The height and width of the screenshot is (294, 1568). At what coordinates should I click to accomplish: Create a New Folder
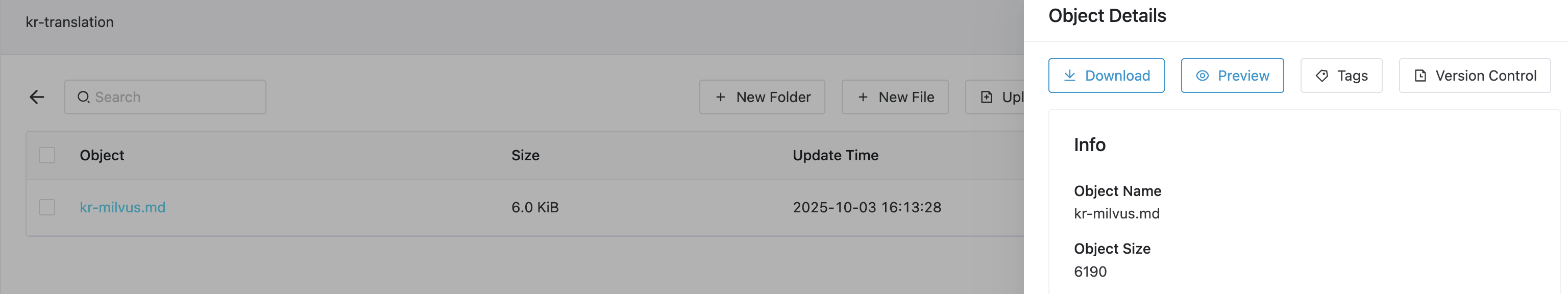point(762,97)
